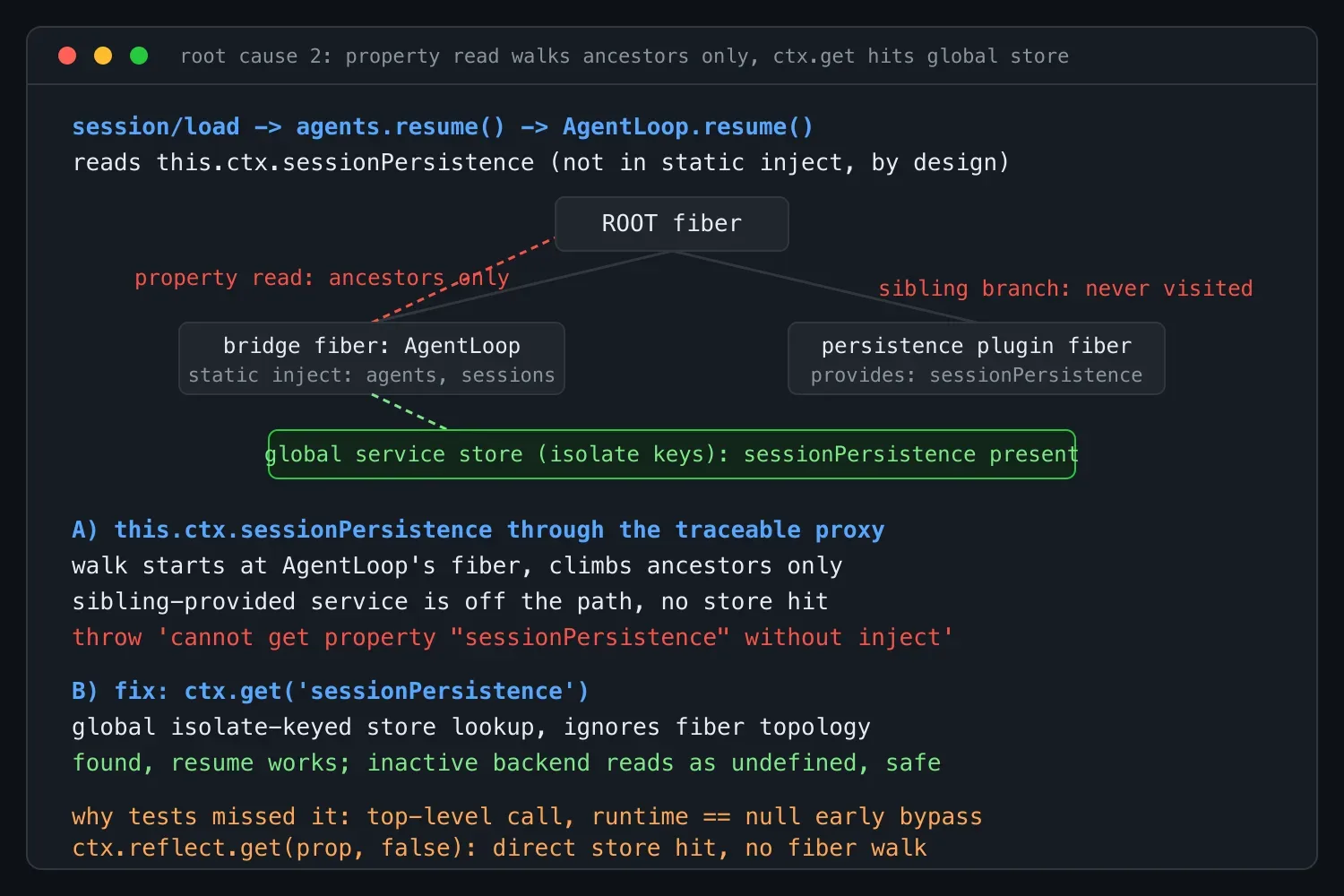Viewport: 1344px width, 896px height.
Task: Click the 'property read: ancestors only' label
Action: click(x=322, y=279)
